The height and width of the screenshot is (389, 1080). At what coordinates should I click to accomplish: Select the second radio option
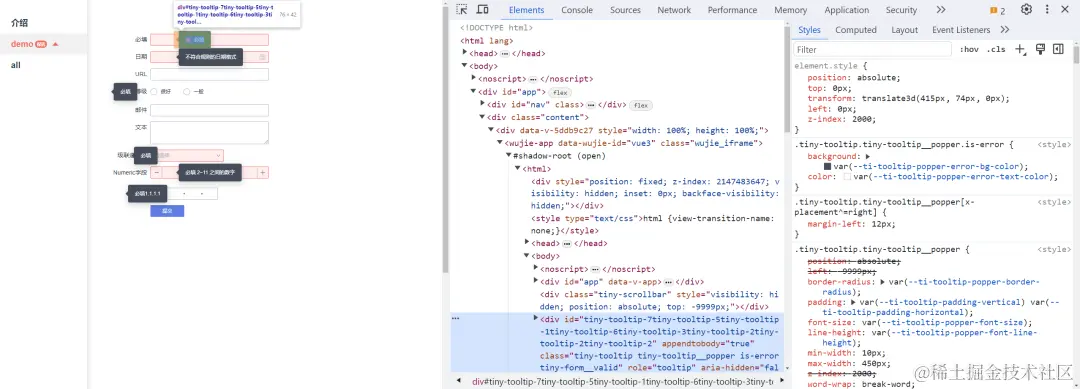(186, 92)
